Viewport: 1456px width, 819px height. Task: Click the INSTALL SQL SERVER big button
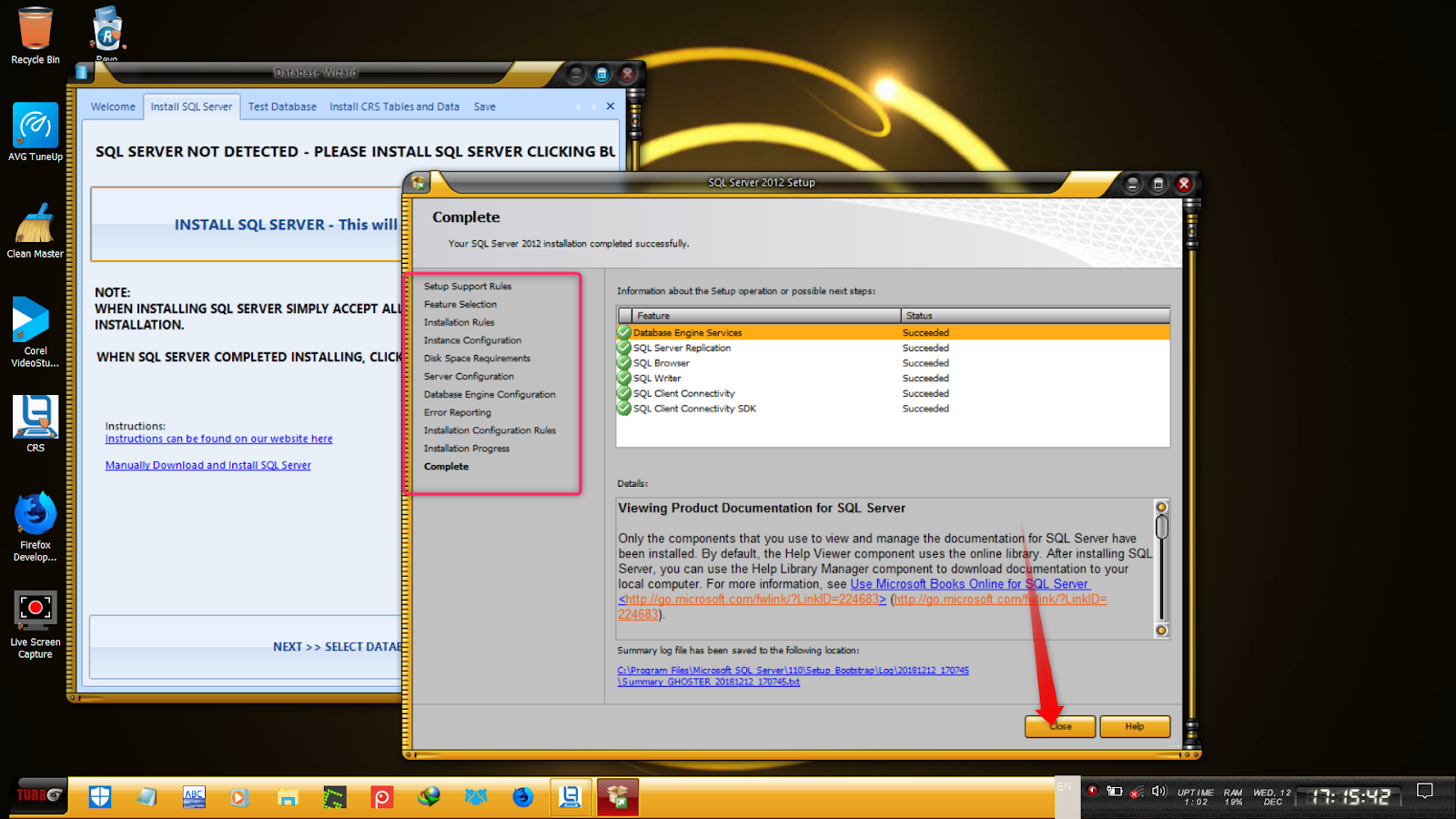(248, 225)
